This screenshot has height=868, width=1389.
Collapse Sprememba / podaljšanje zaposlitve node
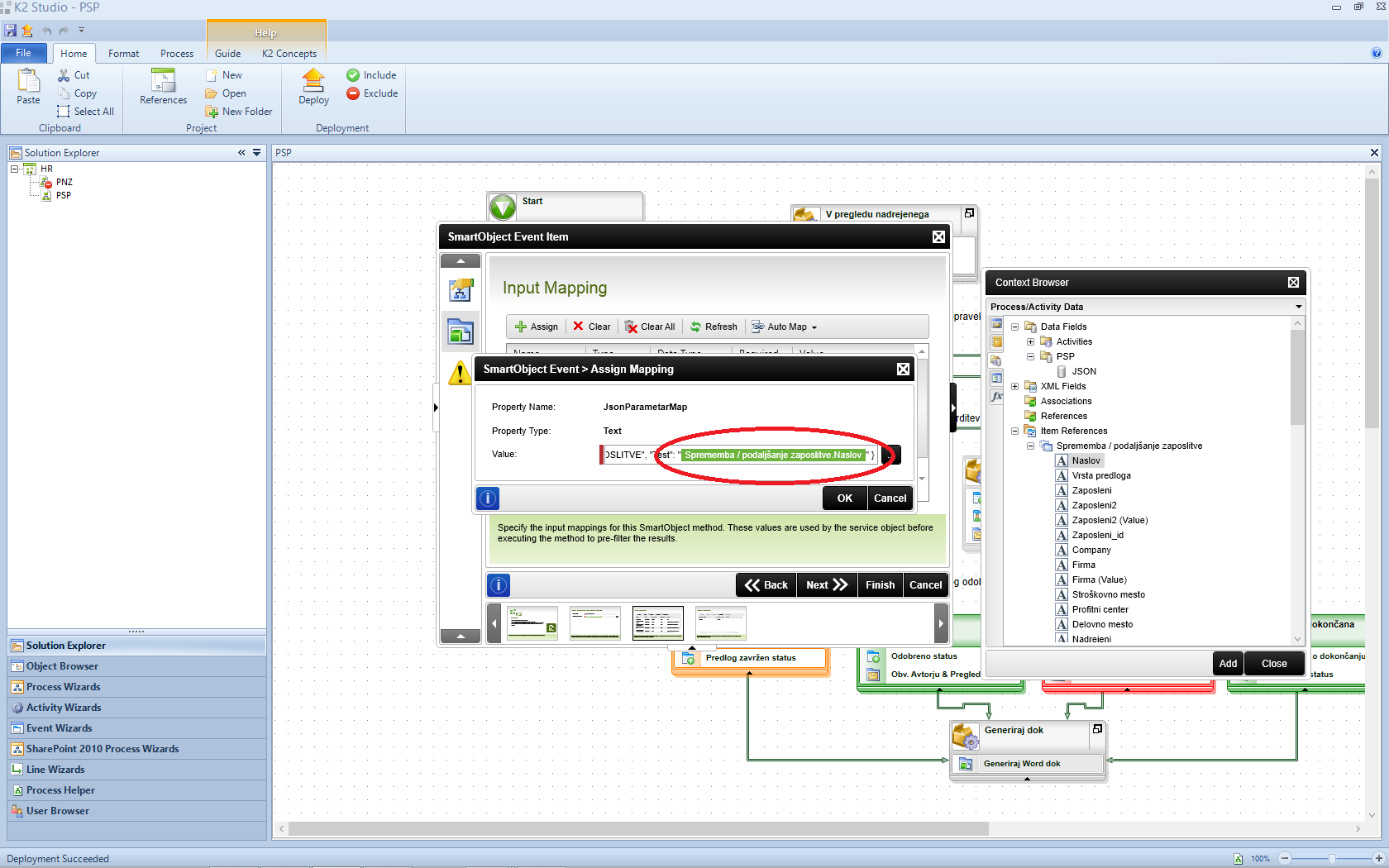(x=1030, y=446)
